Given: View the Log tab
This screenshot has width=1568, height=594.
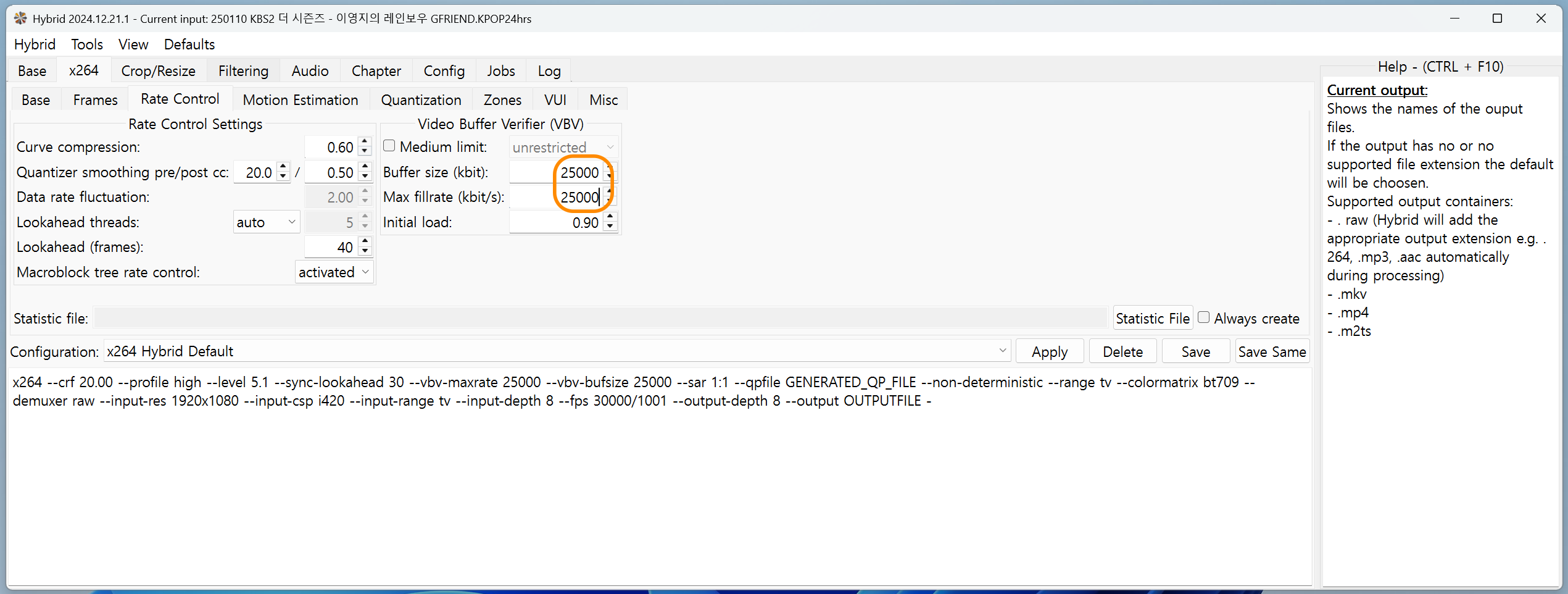Looking at the screenshot, I should [x=549, y=71].
